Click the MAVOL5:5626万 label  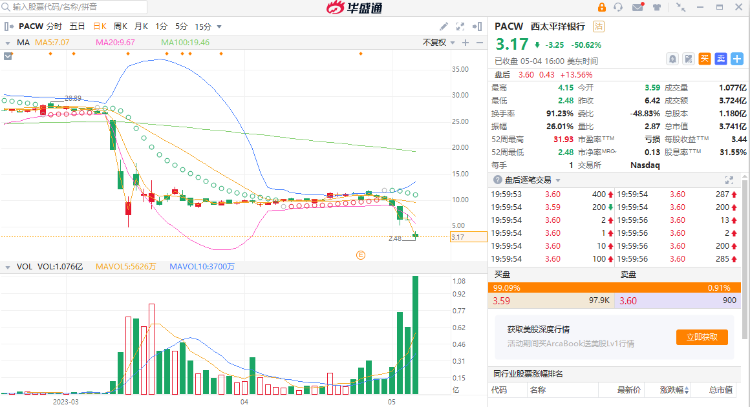[x=126, y=267]
